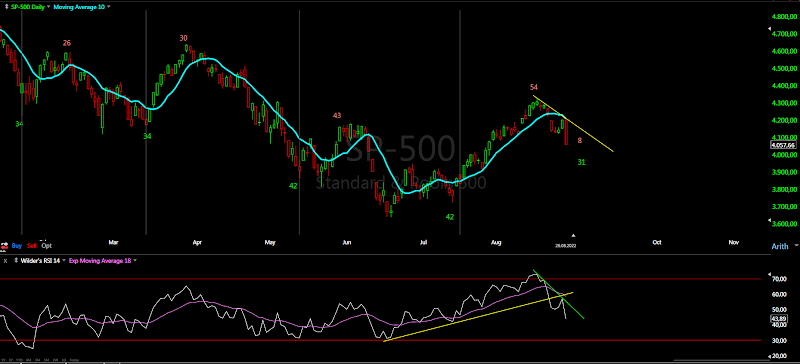This screenshot has height=364, width=800.
Task: Click the Opt button
Action: click(46, 245)
